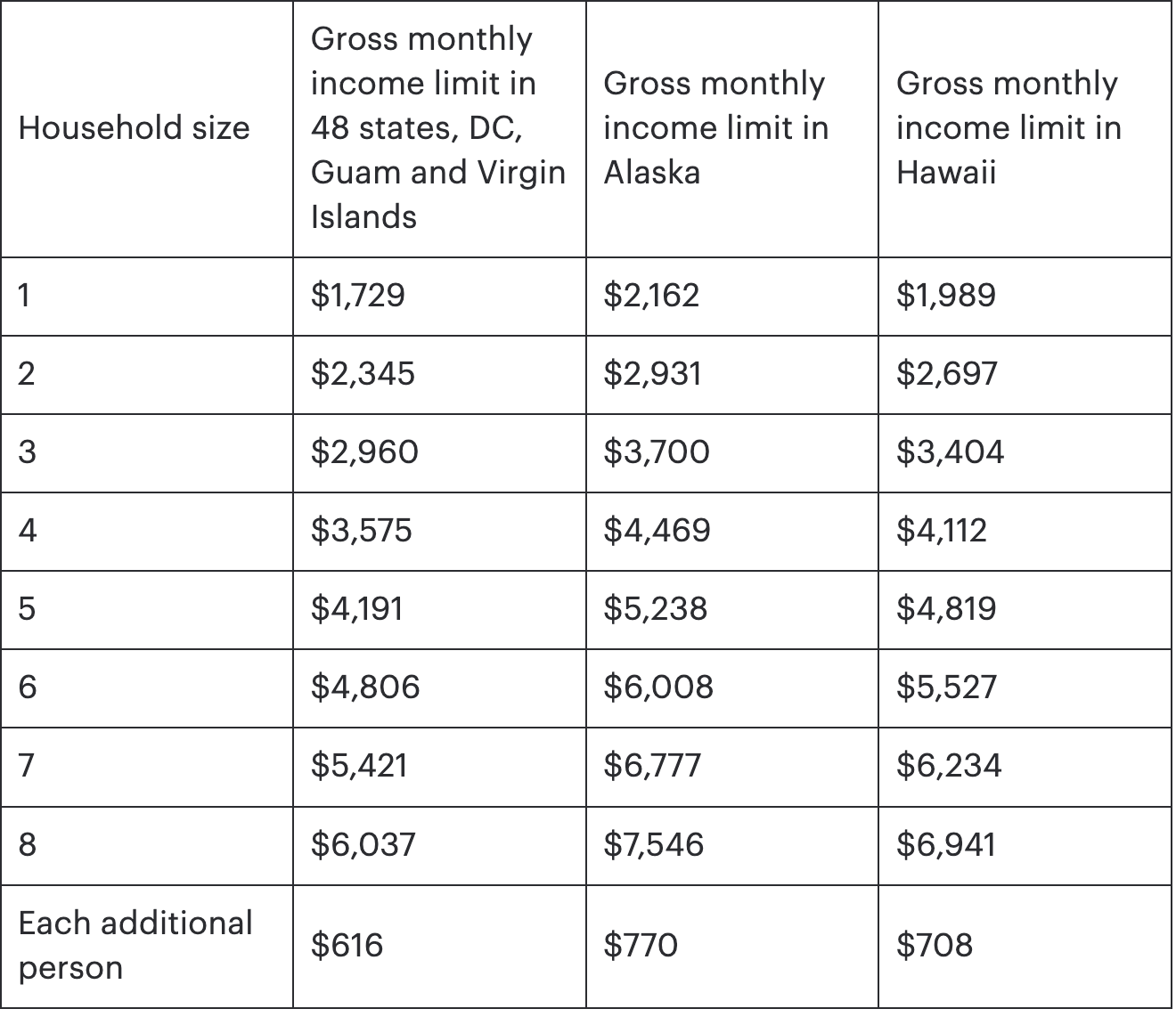The width and height of the screenshot is (1176, 1017).
Task: Select the 48 states income header cell
Action: tap(437, 127)
